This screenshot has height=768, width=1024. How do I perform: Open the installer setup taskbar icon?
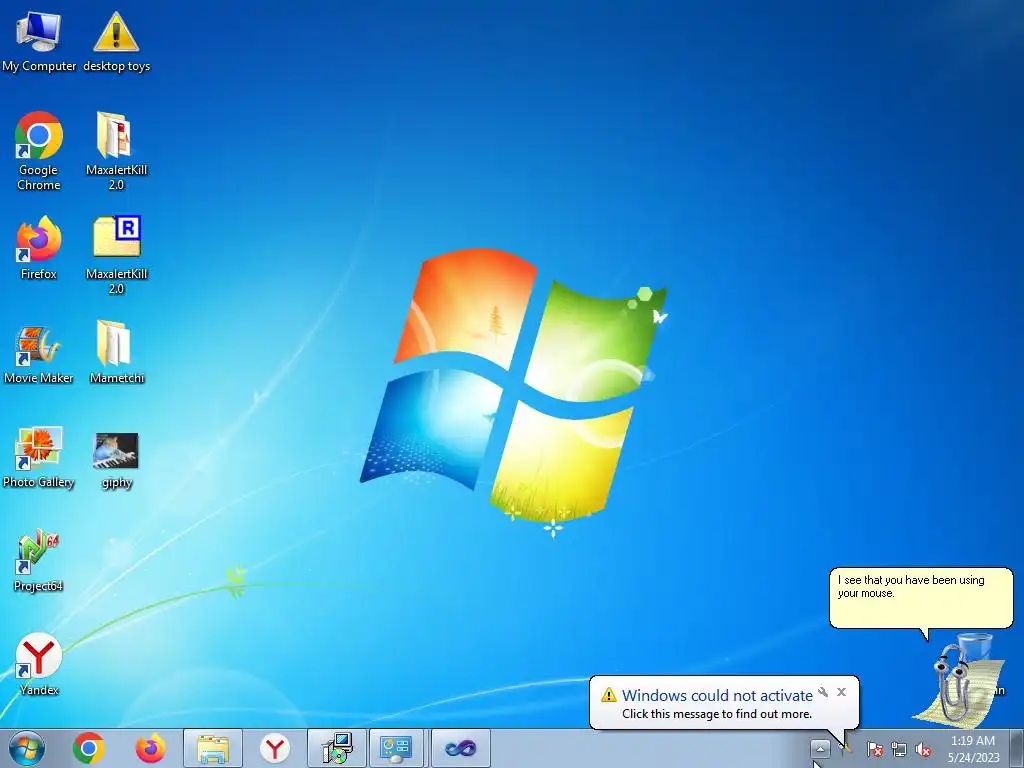click(x=337, y=748)
